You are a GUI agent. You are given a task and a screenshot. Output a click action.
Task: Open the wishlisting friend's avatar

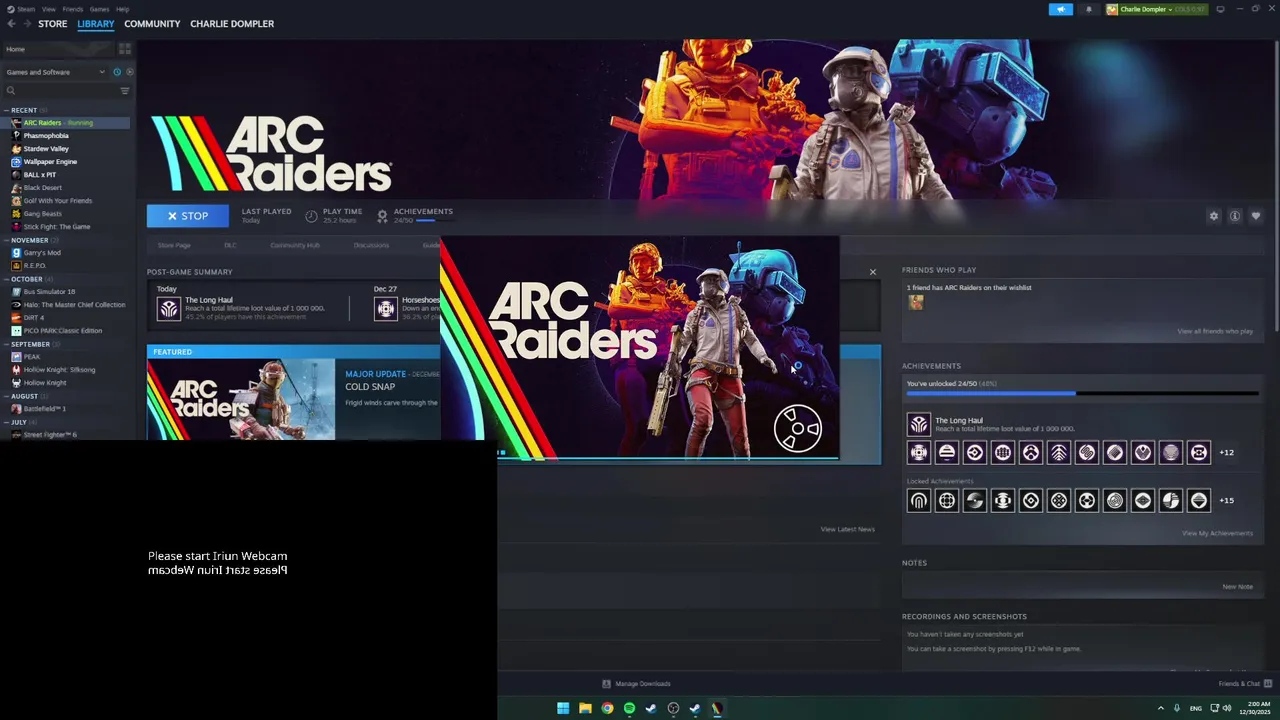[915, 302]
